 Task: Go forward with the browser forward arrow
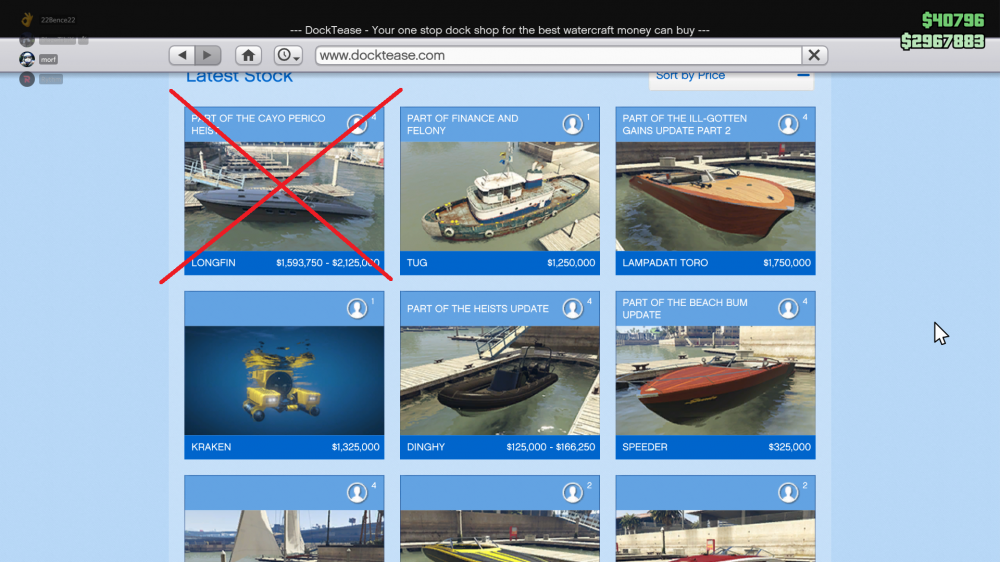point(208,55)
